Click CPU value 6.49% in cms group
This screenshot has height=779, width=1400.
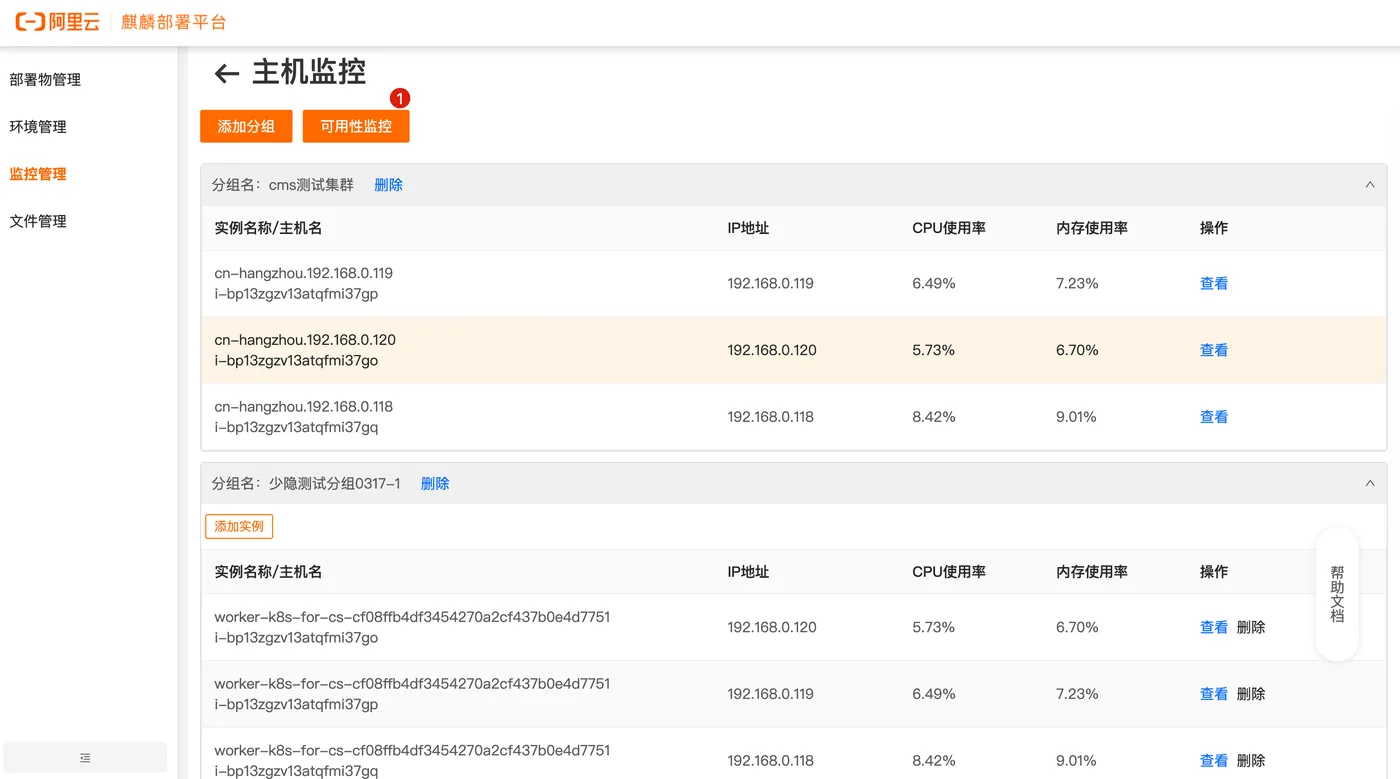tap(934, 284)
